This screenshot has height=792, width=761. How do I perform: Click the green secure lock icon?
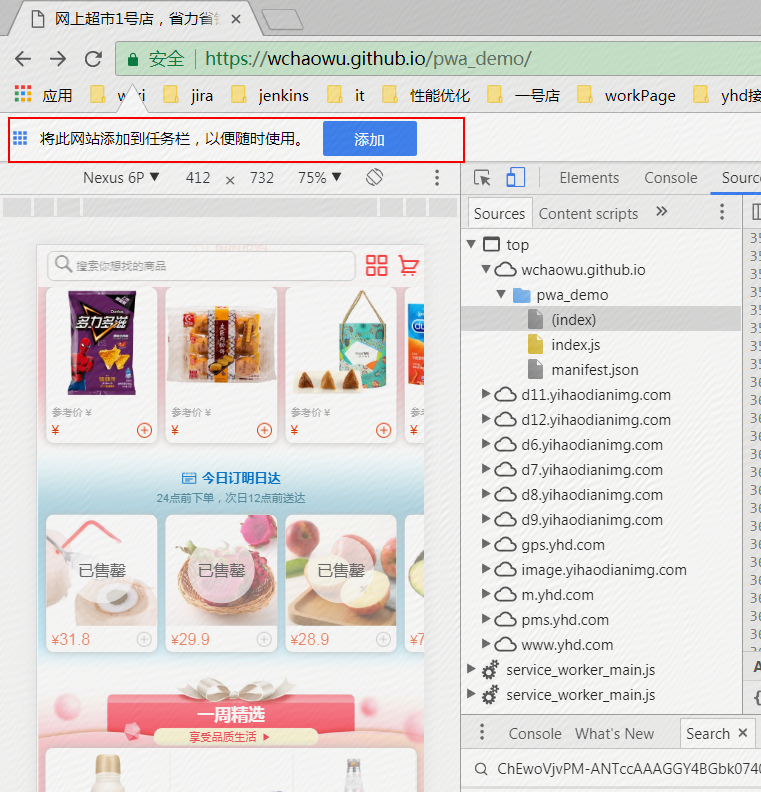click(133, 60)
